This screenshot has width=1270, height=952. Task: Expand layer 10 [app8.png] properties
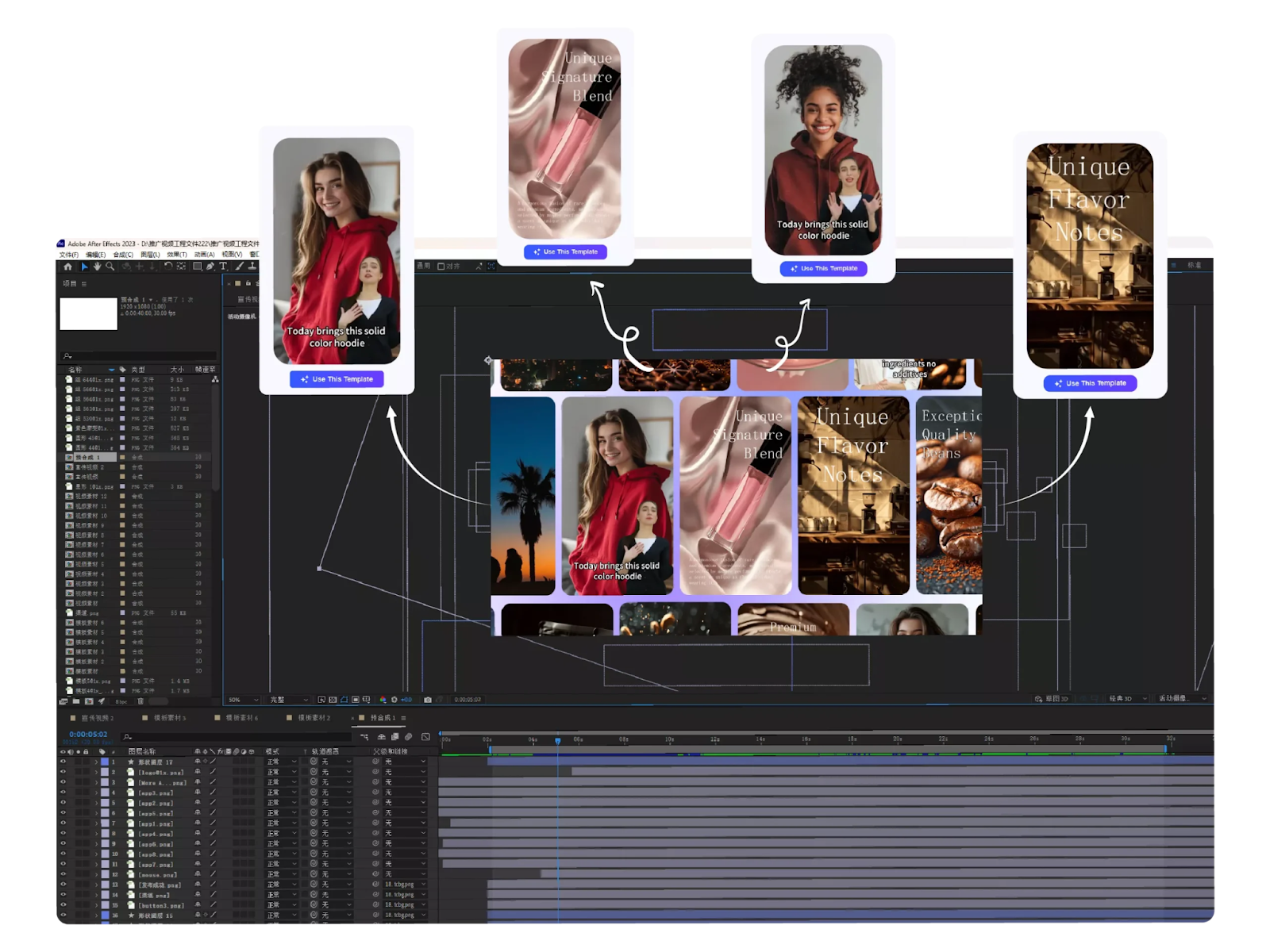(96, 854)
